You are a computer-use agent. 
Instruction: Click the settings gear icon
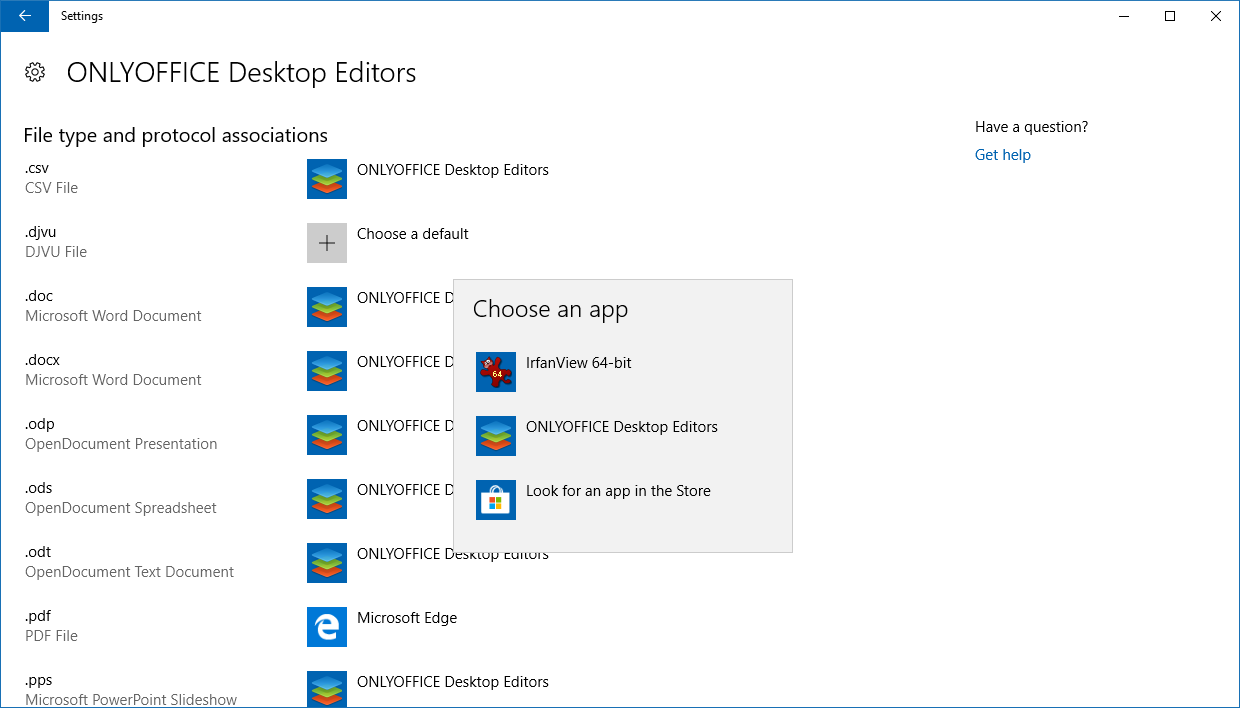[35, 72]
